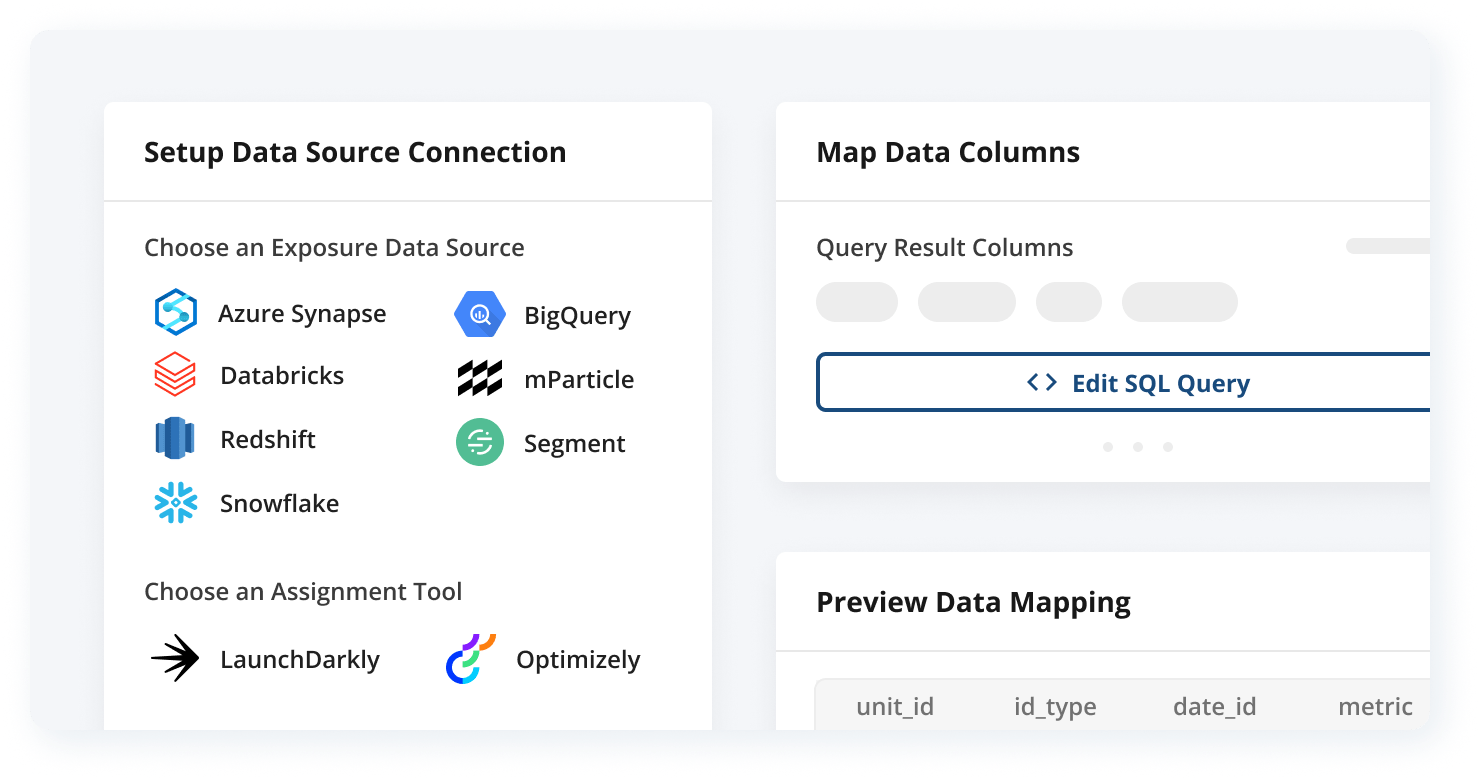Select the Segment green circle icon
1480x780 pixels.
tap(480, 443)
